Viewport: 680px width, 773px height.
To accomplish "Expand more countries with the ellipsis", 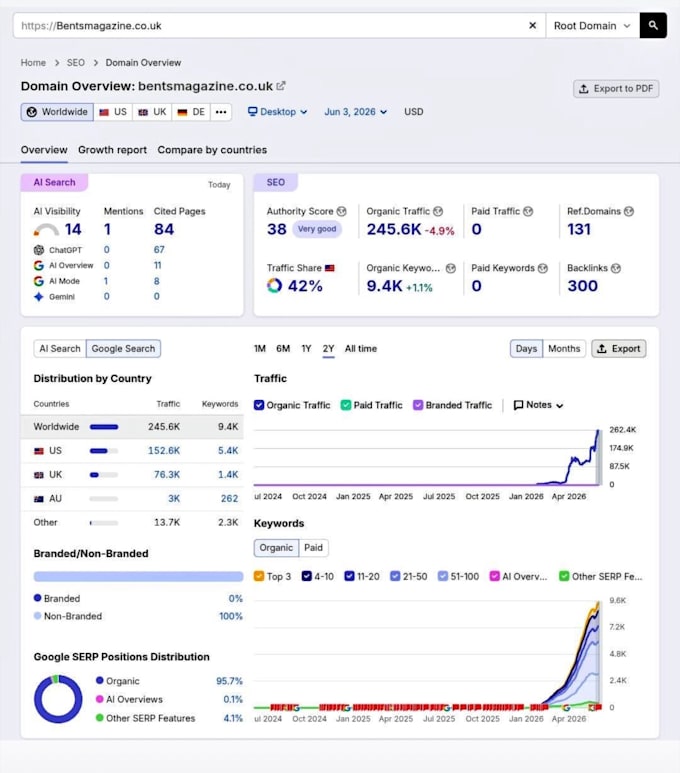I will click(x=221, y=112).
